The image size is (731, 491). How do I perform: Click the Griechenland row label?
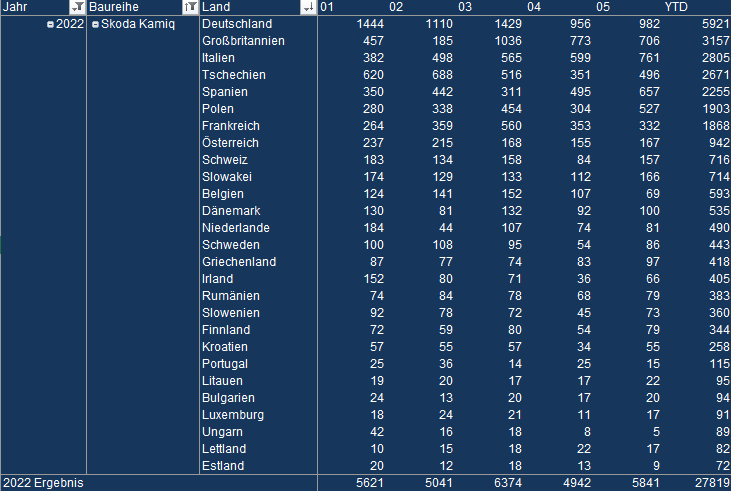pyautogui.click(x=239, y=262)
